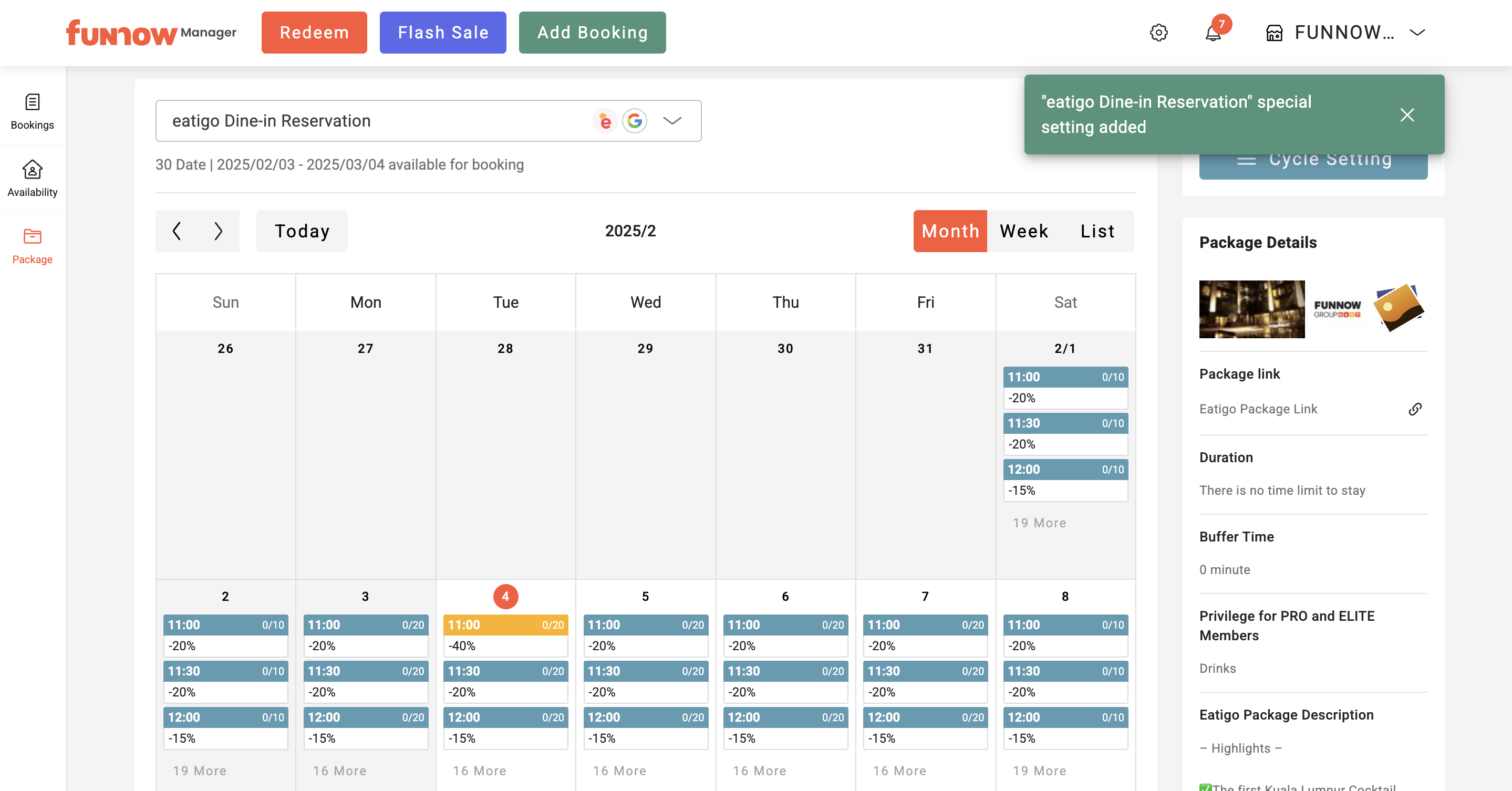Switch to the Month view tab
Image resolution: width=1512 pixels, height=791 pixels.
[950, 231]
